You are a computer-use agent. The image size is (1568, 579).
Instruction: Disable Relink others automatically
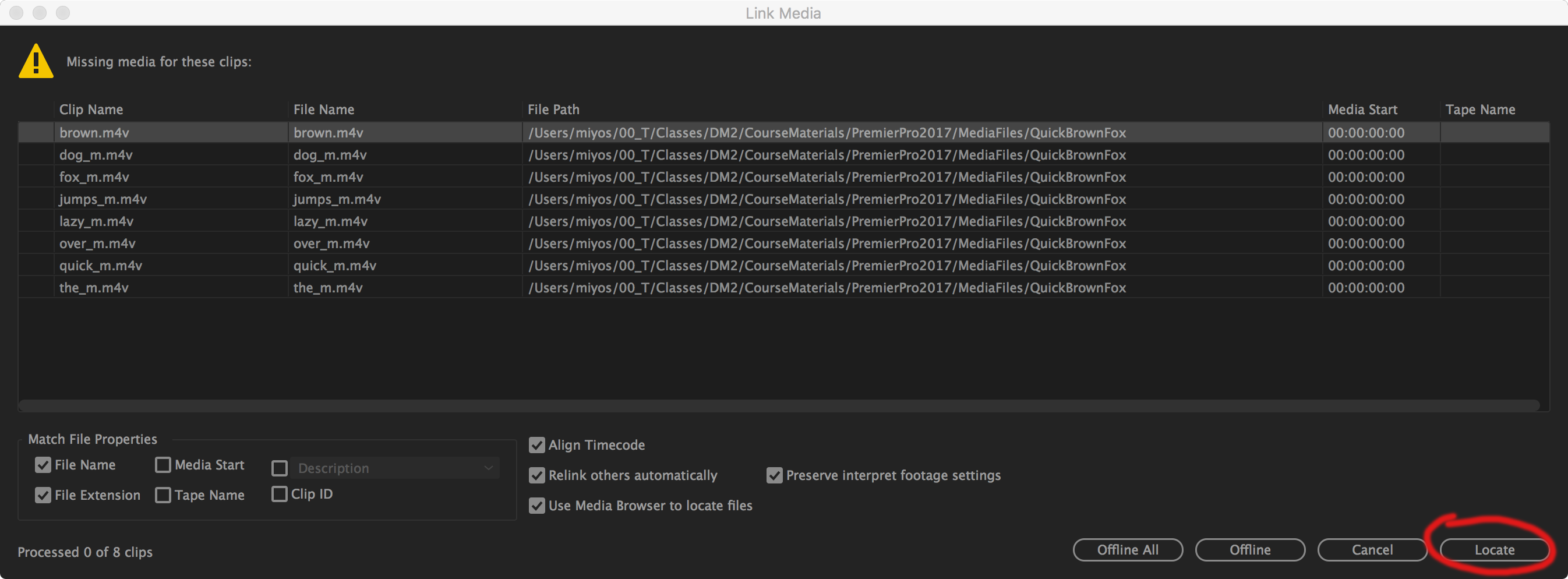point(537,475)
